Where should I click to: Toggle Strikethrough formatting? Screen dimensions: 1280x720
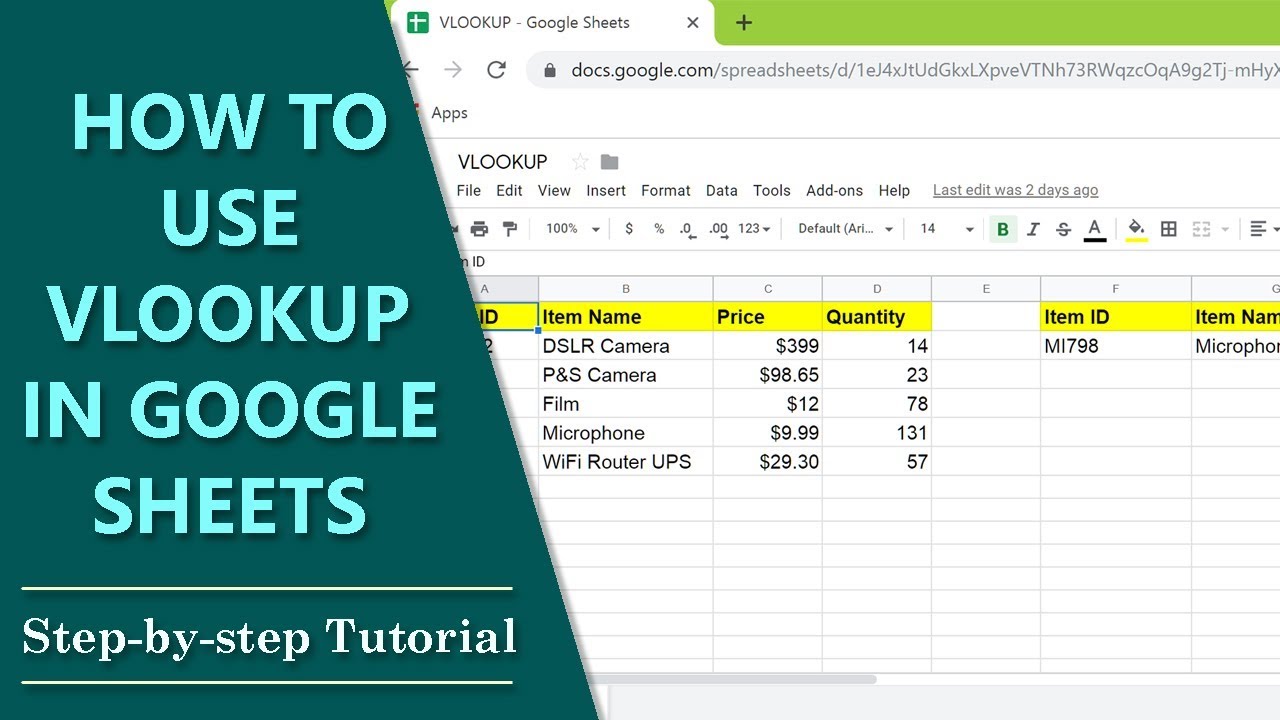pyautogui.click(x=1063, y=229)
